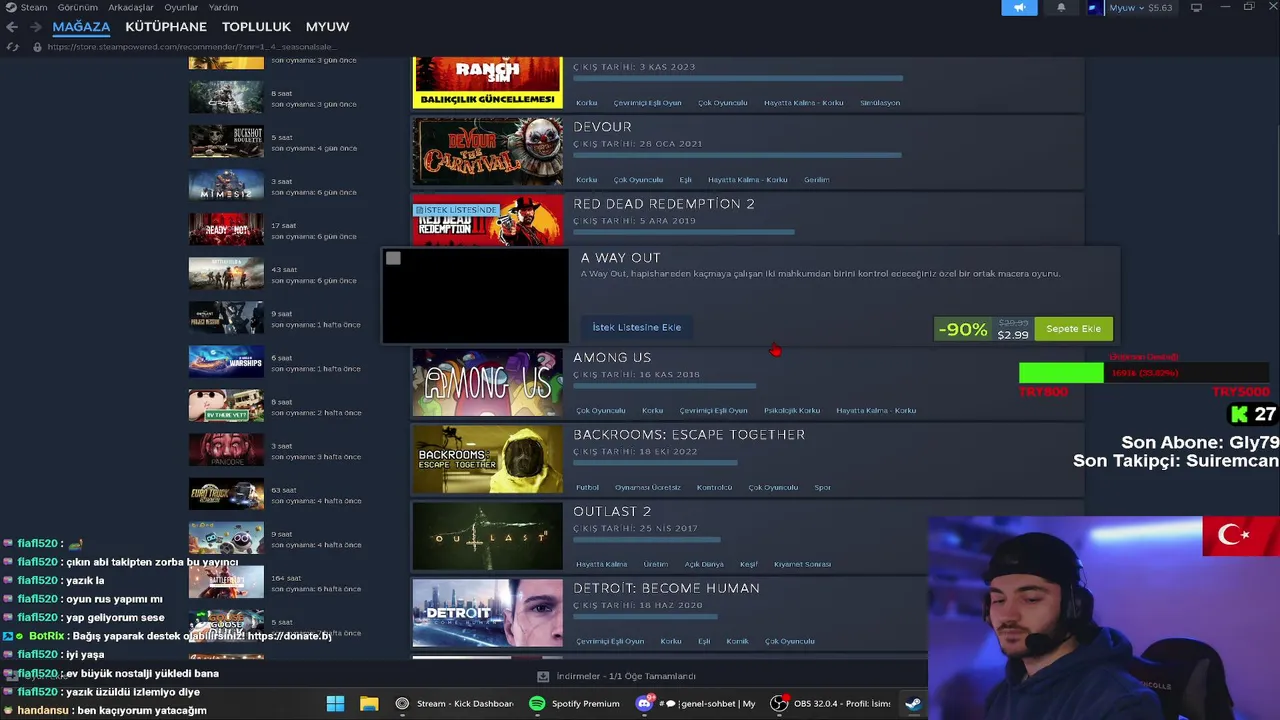Click the OUTLAST 2 game title
This screenshot has width=1280, height=720.
tap(612, 511)
